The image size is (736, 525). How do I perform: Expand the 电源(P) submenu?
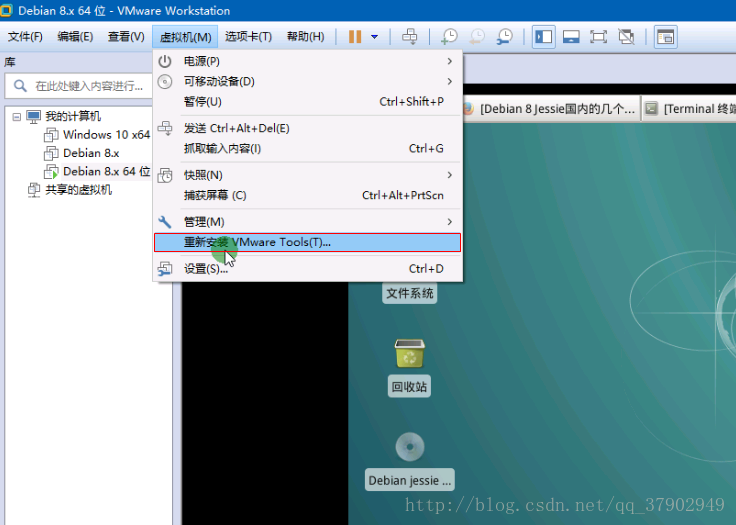307,61
